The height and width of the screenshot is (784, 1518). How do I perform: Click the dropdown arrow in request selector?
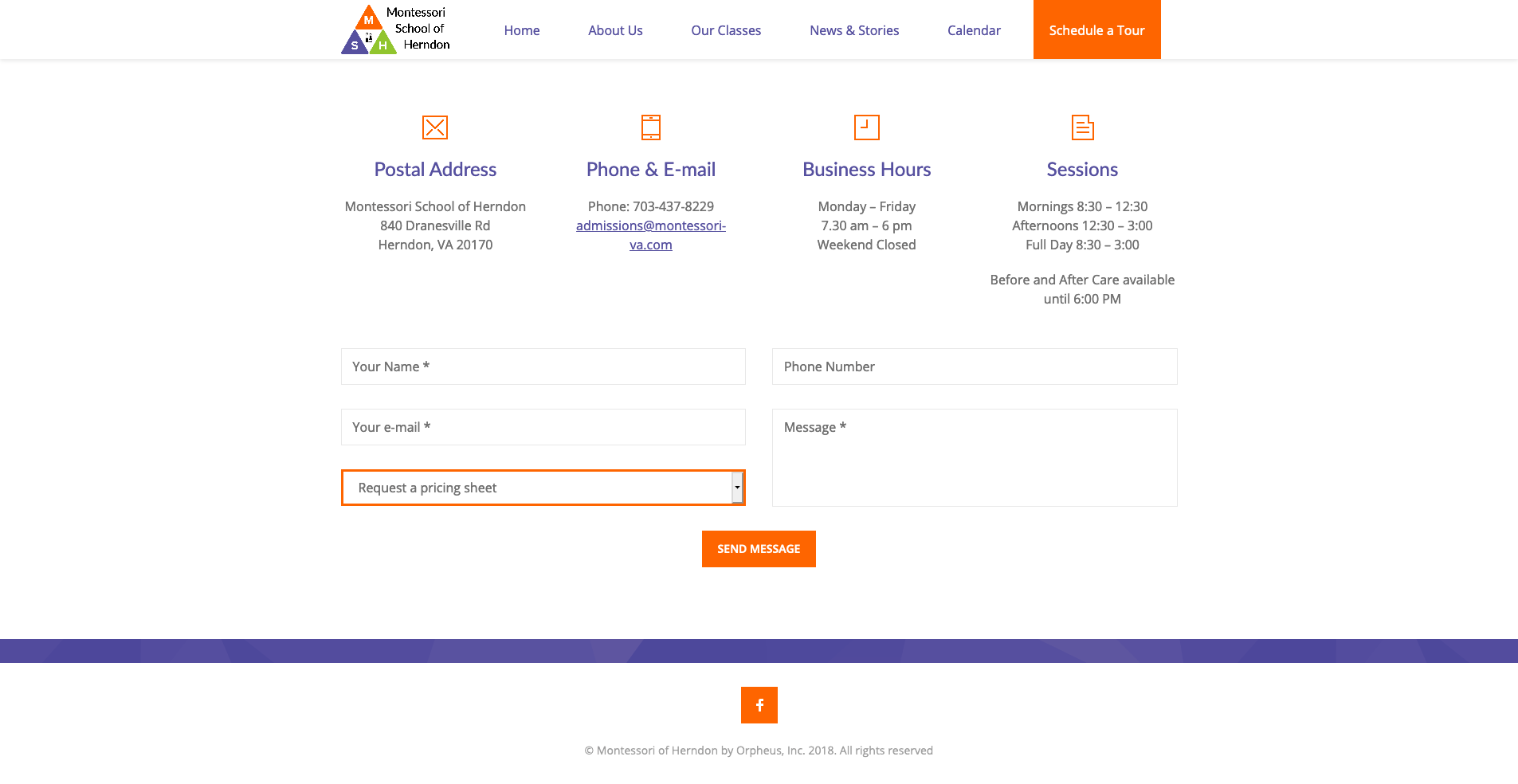click(737, 488)
